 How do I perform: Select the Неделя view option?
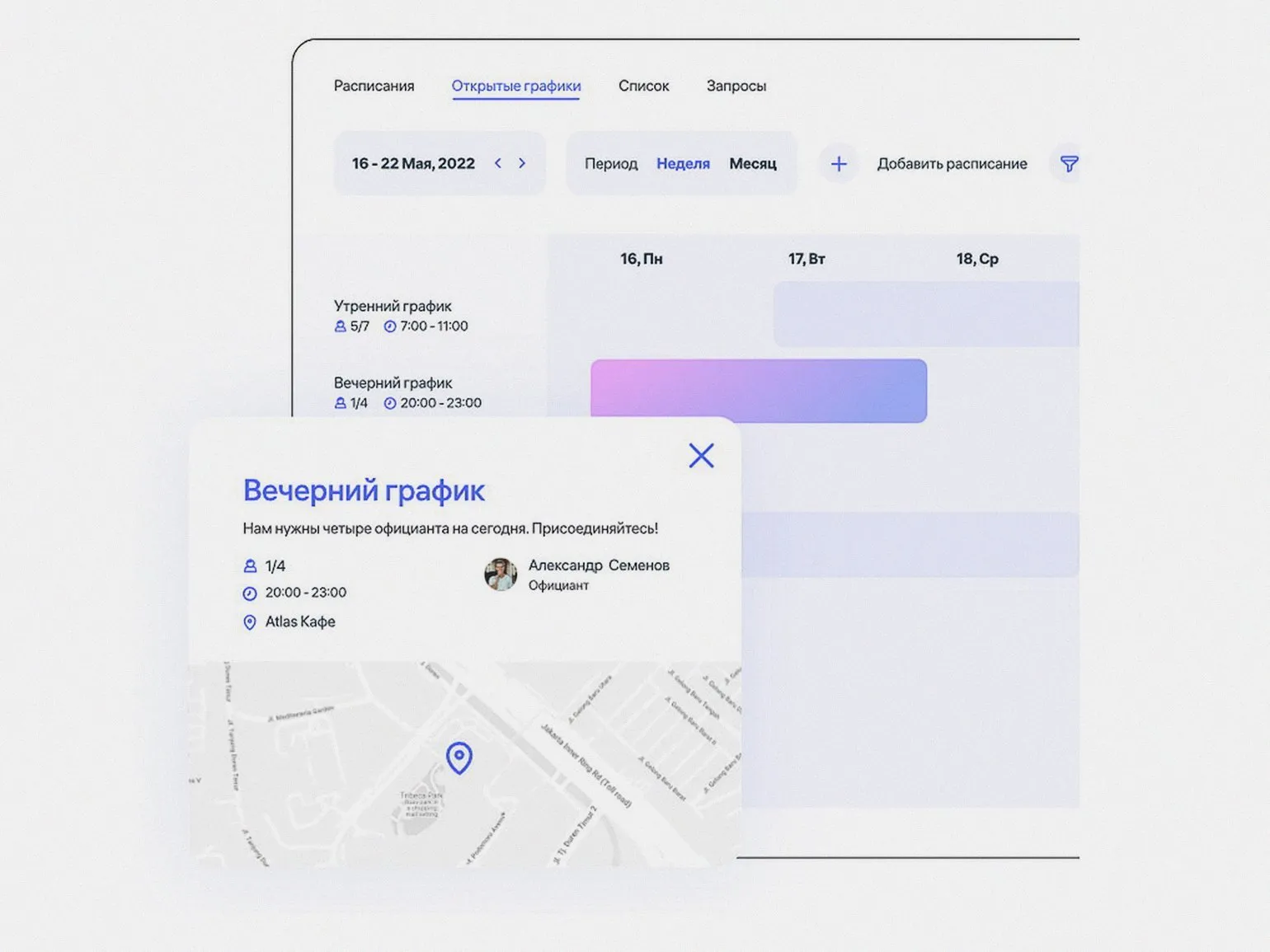(x=683, y=164)
